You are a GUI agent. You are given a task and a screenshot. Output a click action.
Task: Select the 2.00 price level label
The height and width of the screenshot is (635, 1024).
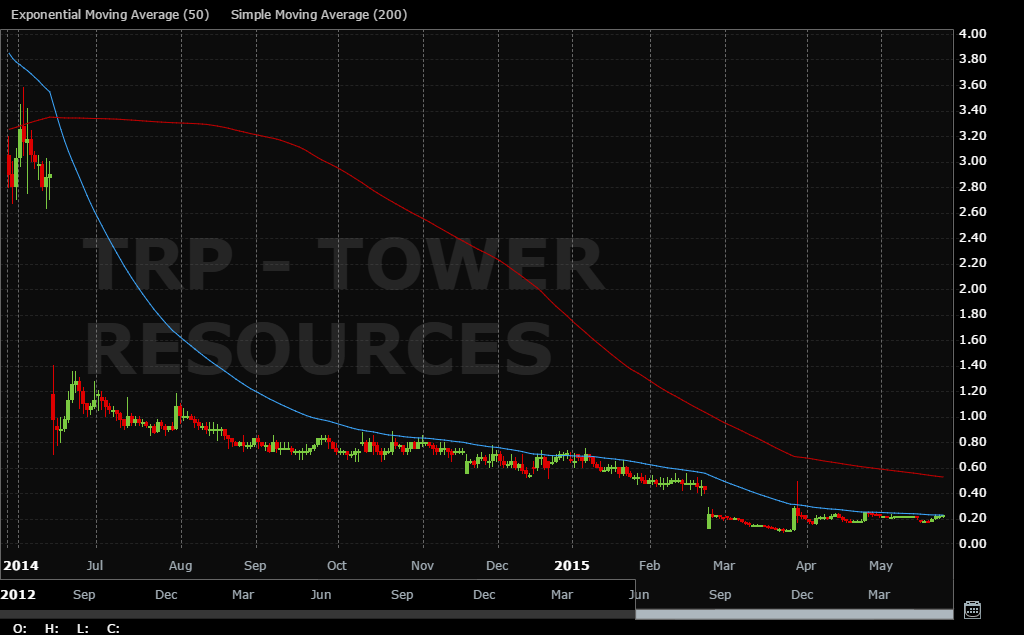(973, 289)
